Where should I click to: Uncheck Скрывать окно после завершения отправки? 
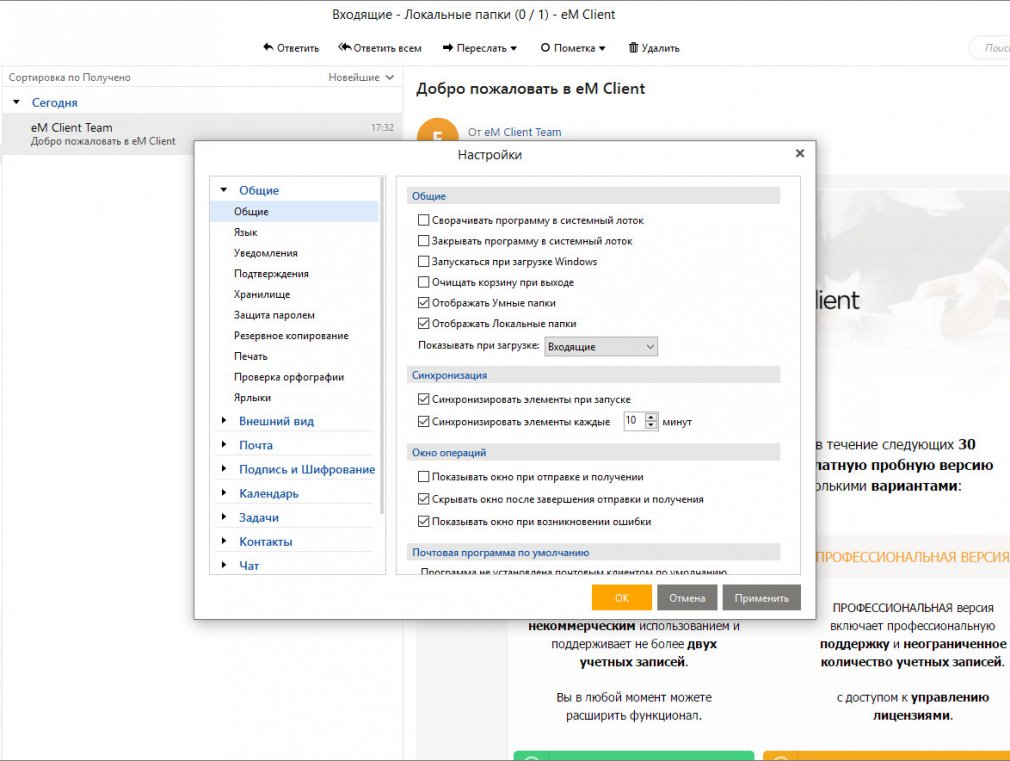(x=423, y=499)
